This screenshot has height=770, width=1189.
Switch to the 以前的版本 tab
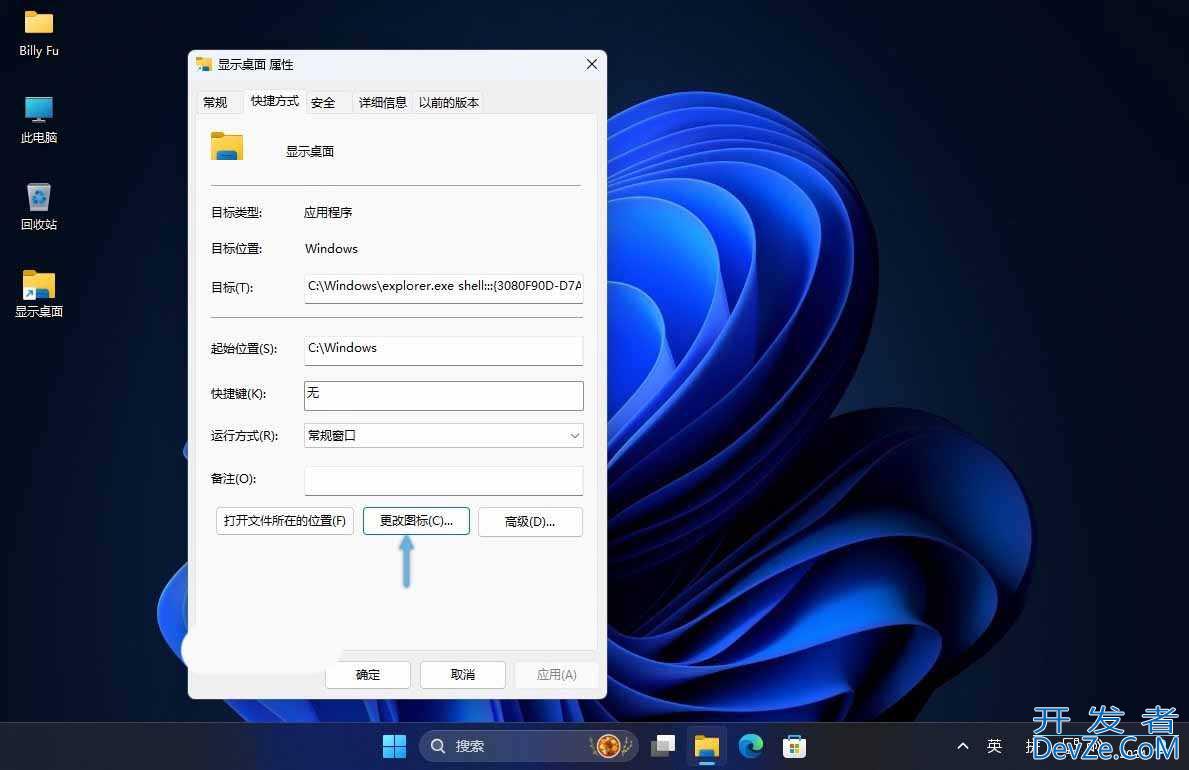449,102
